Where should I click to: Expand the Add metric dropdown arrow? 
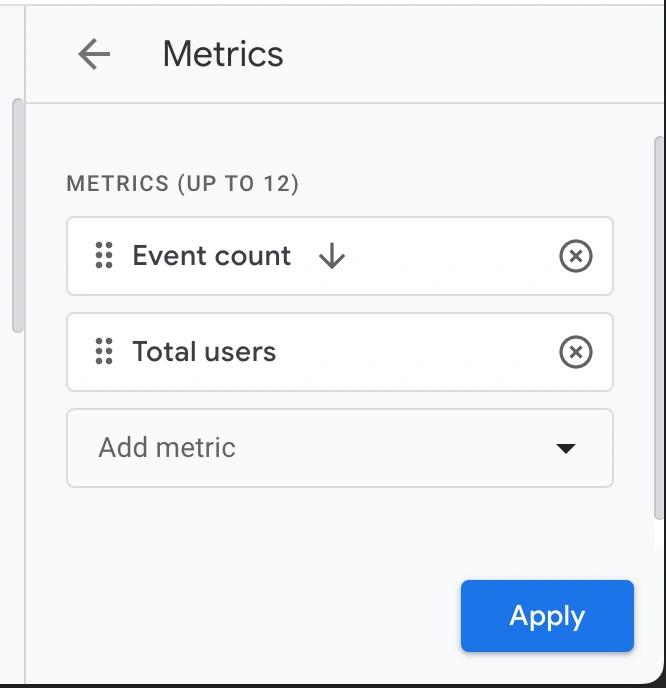click(566, 448)
